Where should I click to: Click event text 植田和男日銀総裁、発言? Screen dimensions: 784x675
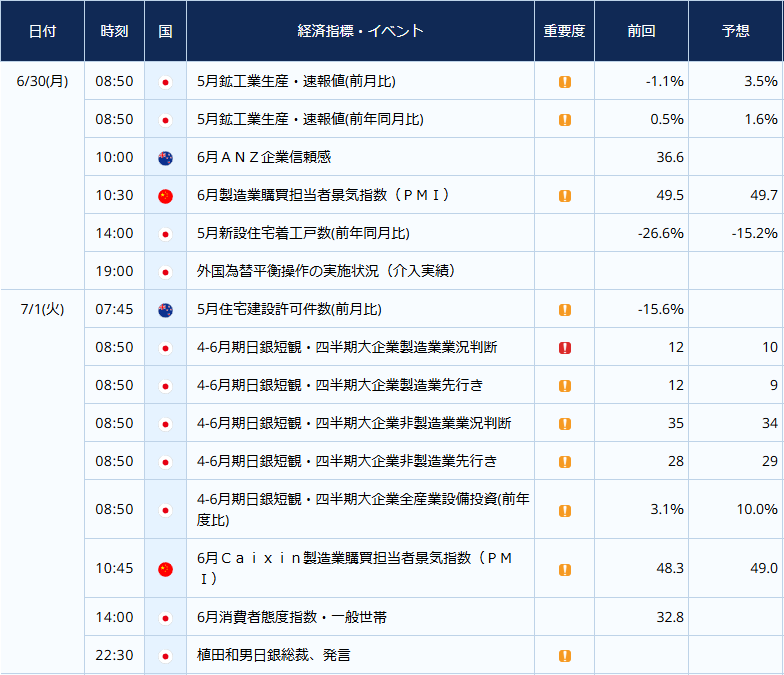pyautogui.click(x=274, y=655)
